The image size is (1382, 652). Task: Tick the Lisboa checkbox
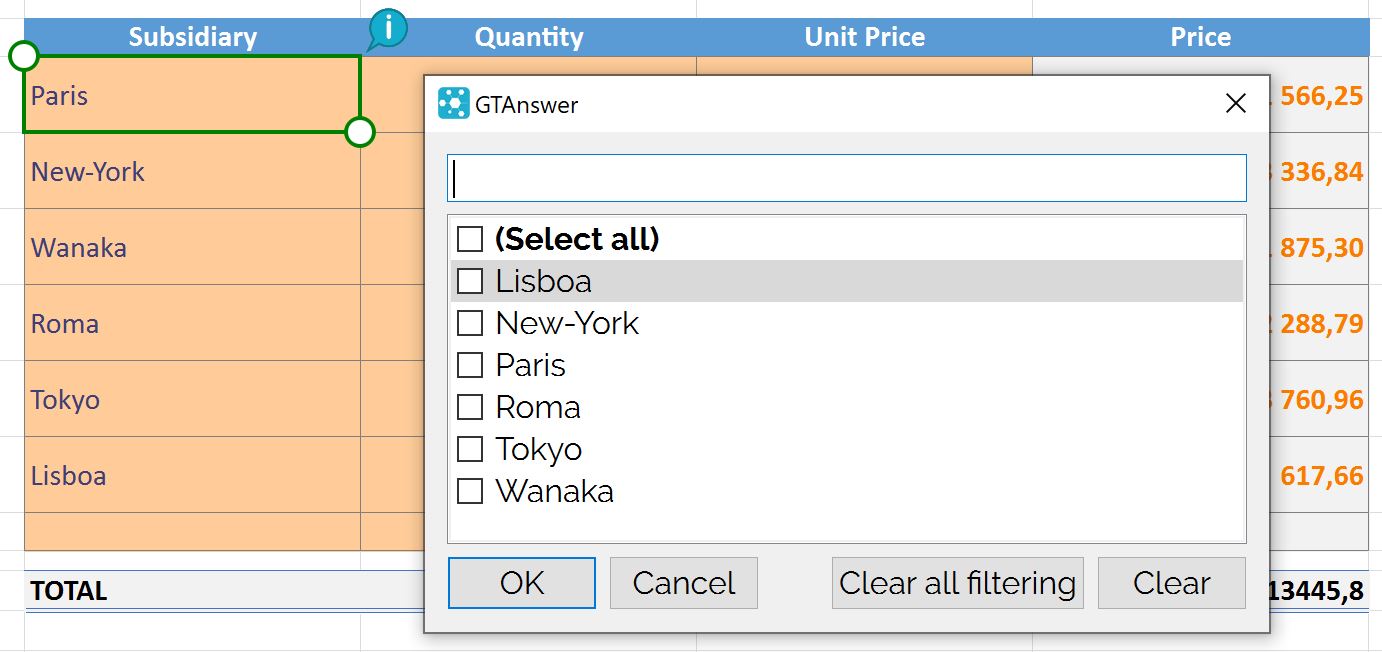point(470,281)
